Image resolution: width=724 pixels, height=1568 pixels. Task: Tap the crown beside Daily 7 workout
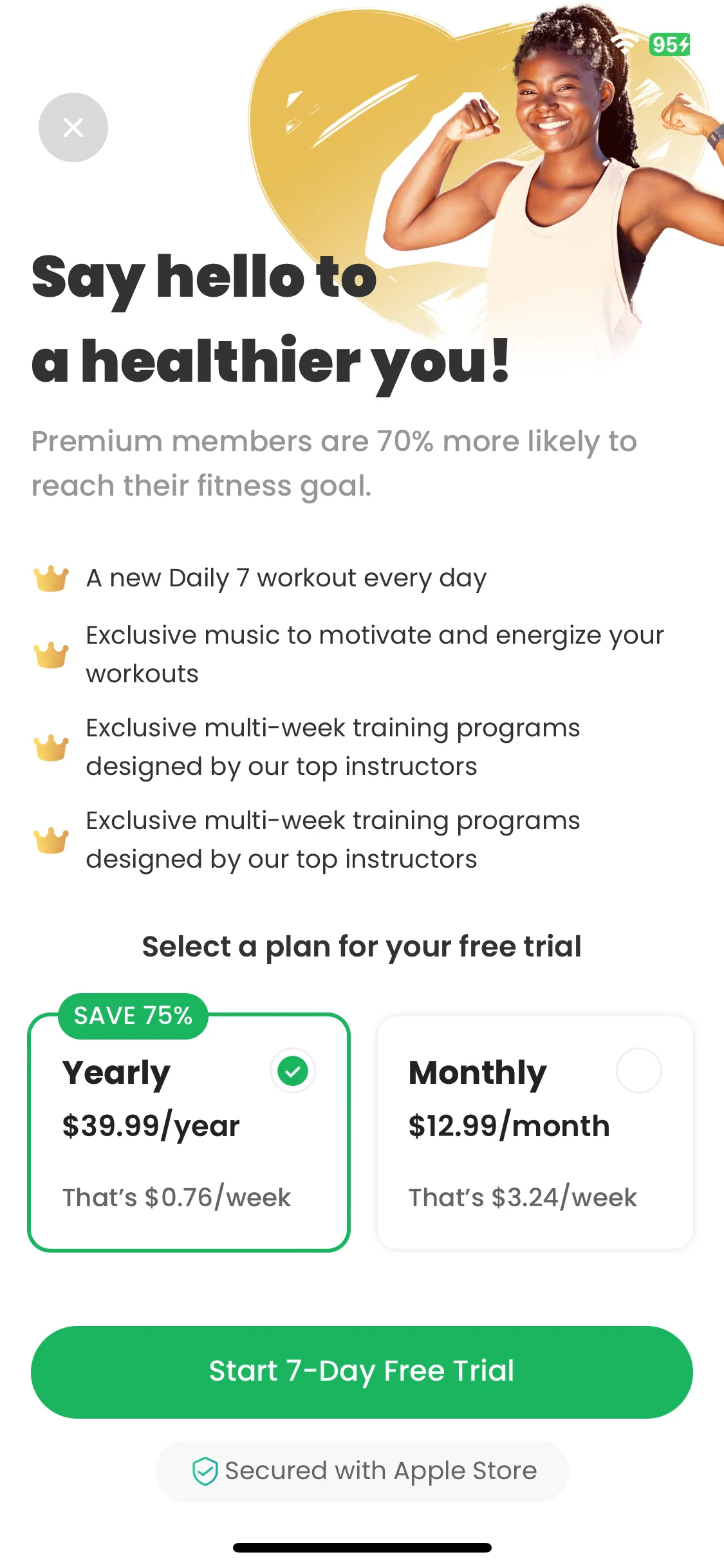coord(51,578)
